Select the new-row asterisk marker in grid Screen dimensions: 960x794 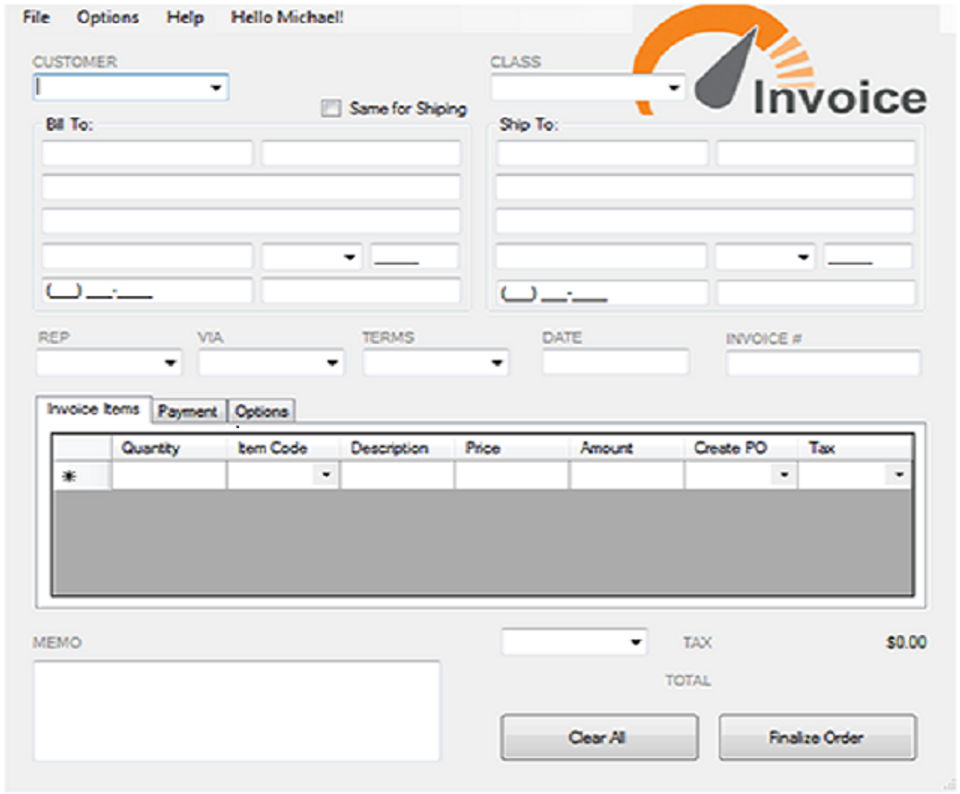[x=69, y=476]
